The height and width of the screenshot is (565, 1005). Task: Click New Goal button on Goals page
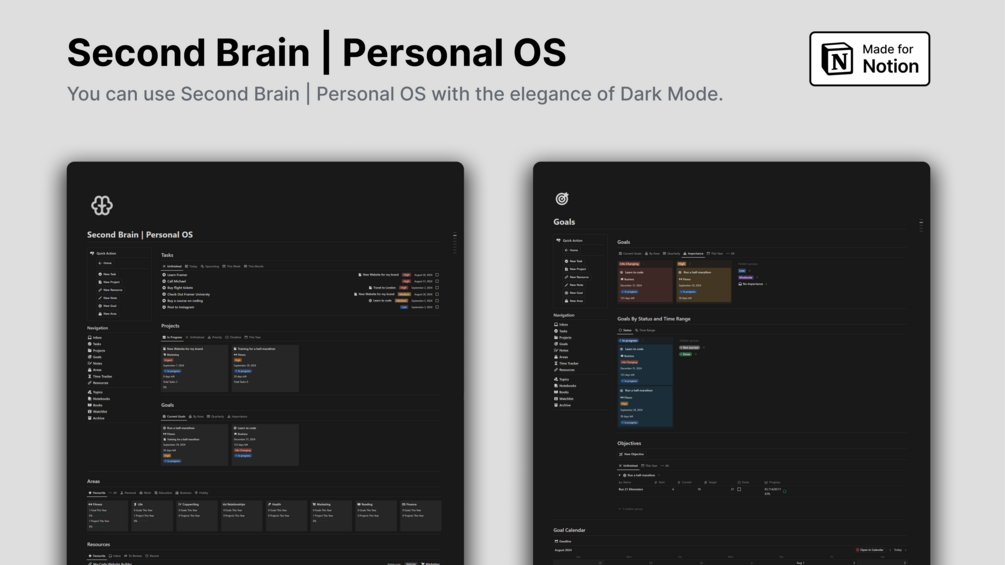click(574, 293)
